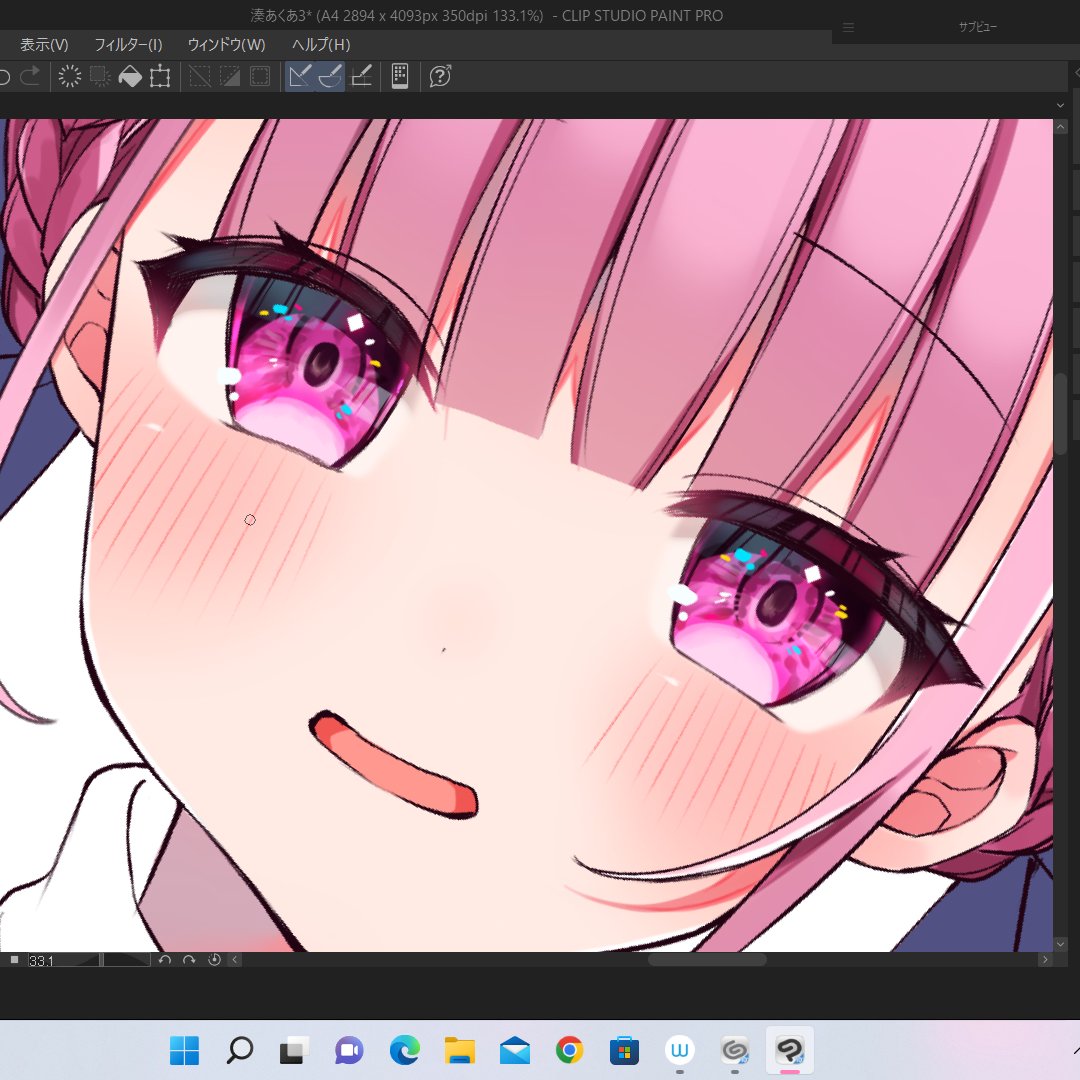This screenshot has height=1080, width=1080.
Task: Click the Deselect icon in command bar
Action: (x=200, y=76)
